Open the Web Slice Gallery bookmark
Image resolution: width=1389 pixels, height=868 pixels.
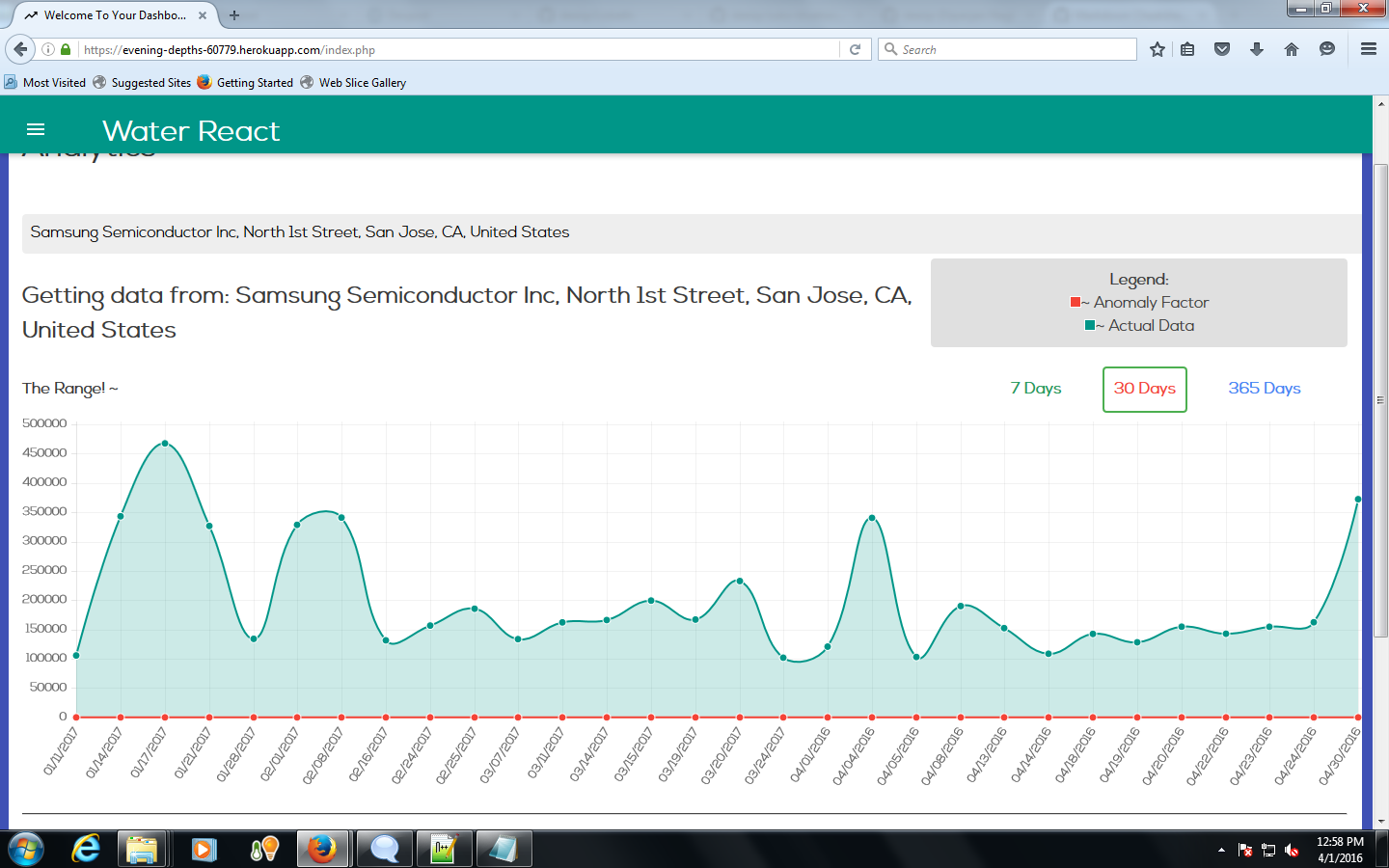353,83
